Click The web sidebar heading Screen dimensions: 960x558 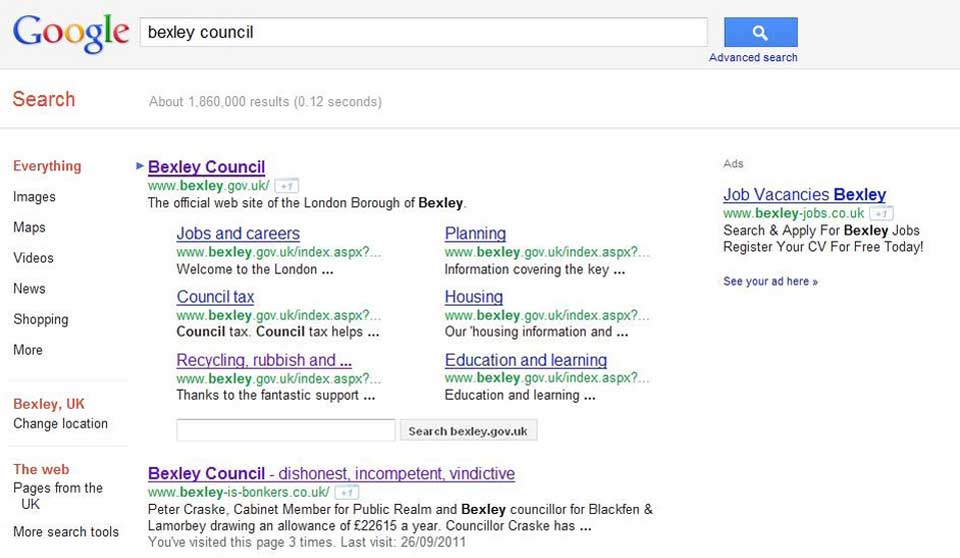(41, 469)
